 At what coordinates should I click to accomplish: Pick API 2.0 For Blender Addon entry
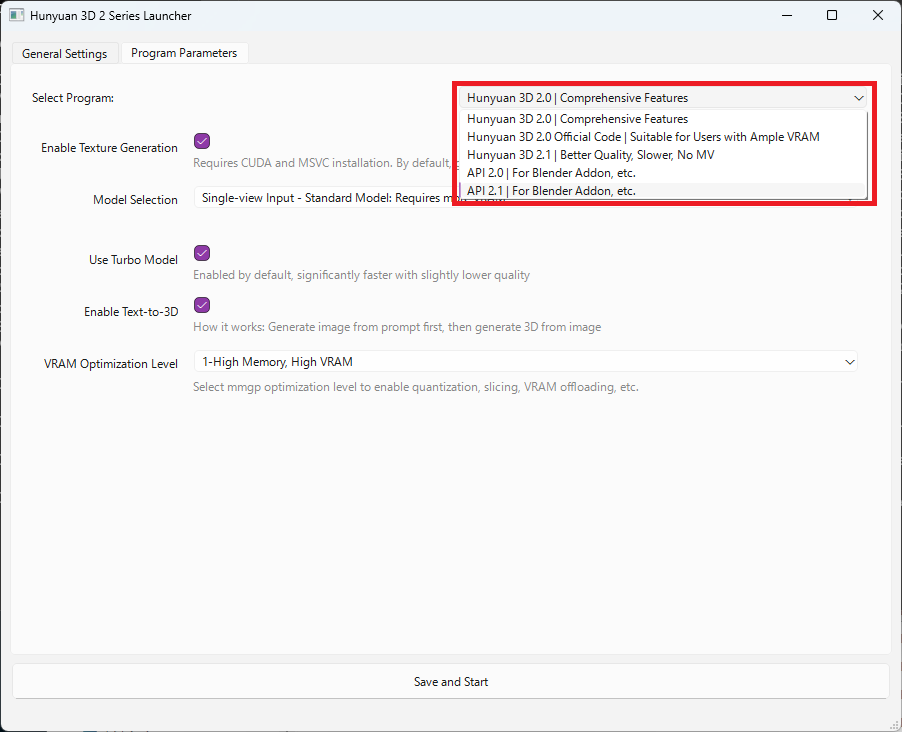point(551,173)
